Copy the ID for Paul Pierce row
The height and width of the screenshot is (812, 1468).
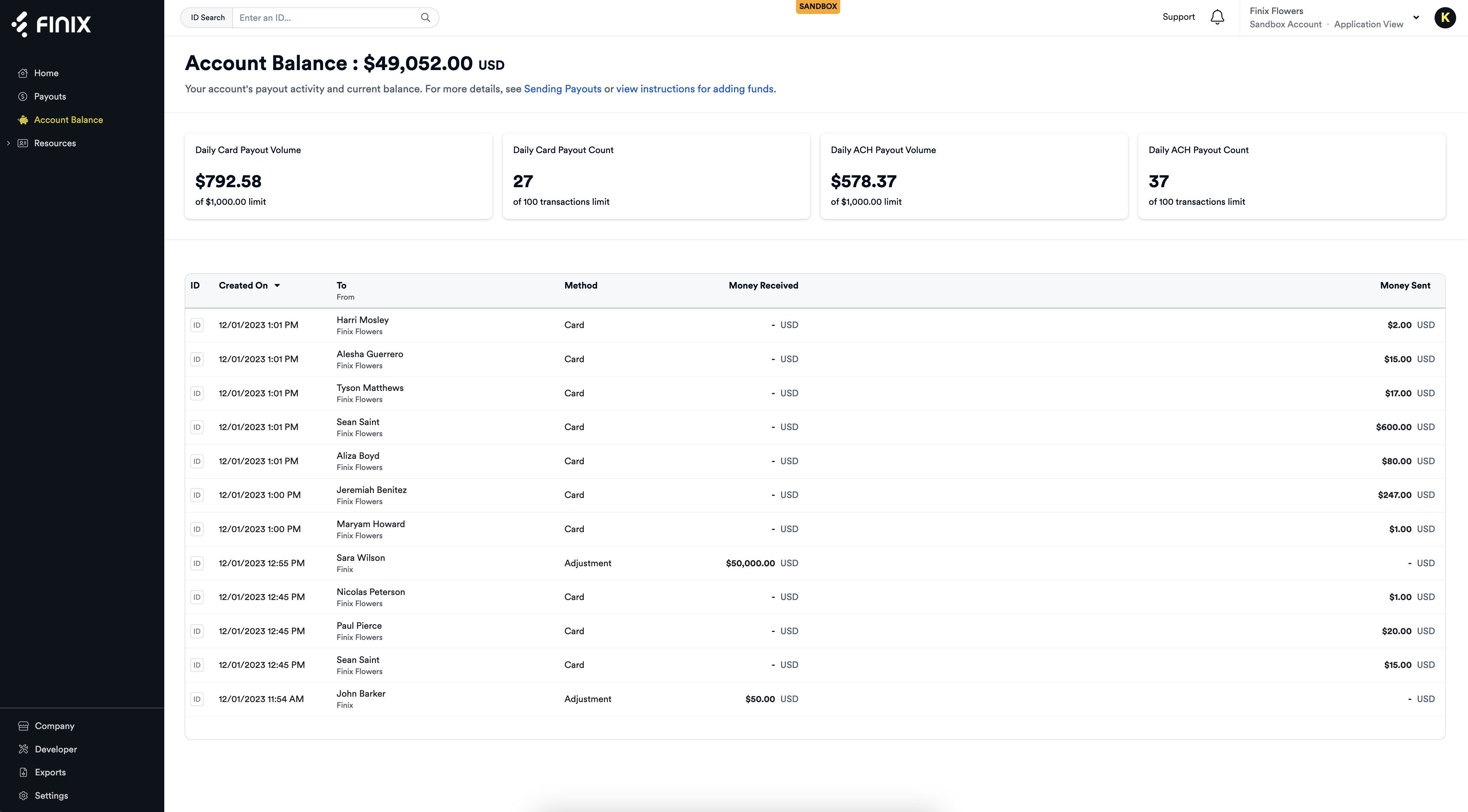pyautogui.click(x=197, y=631)
